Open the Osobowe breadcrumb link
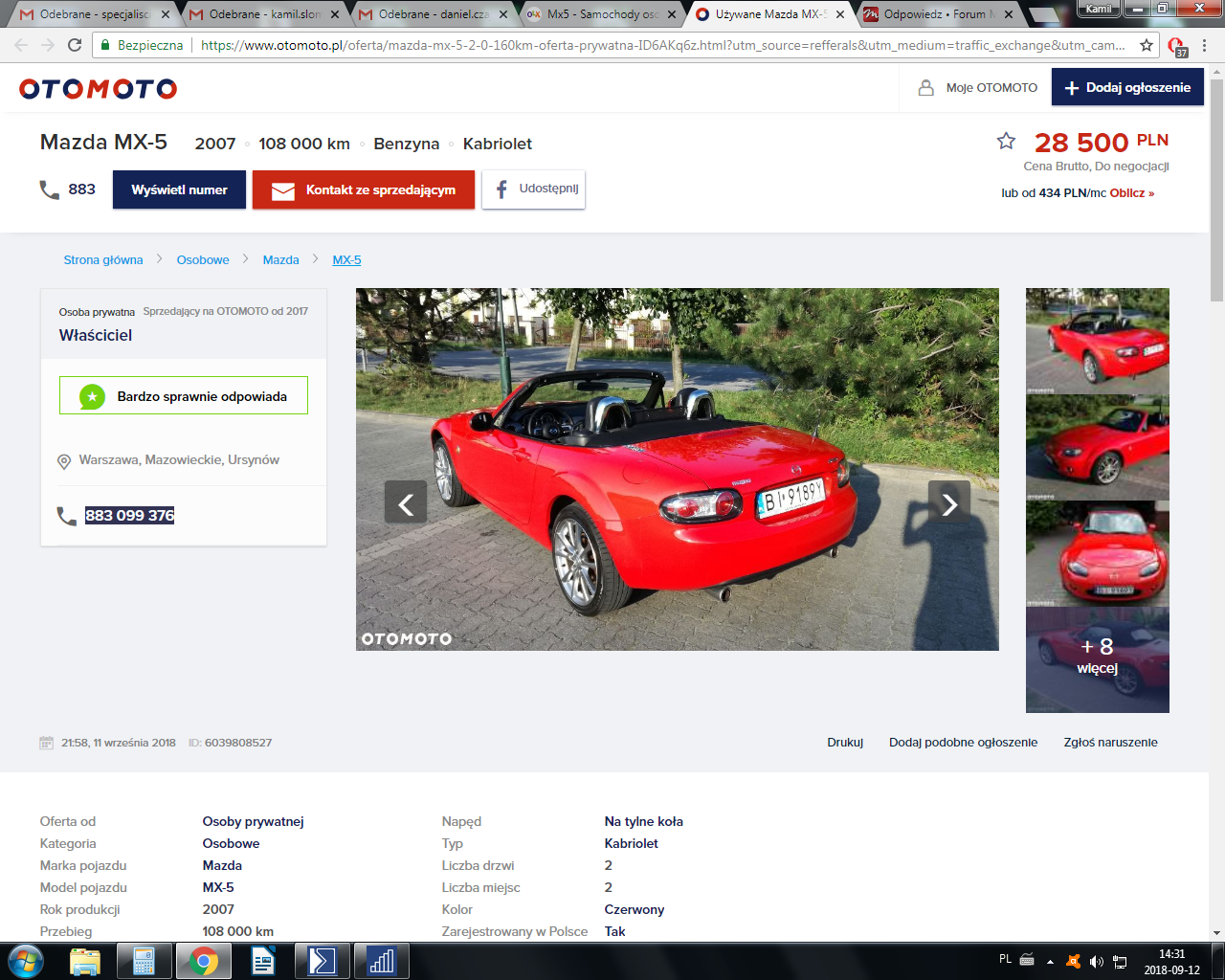 (x=203, y=260)
